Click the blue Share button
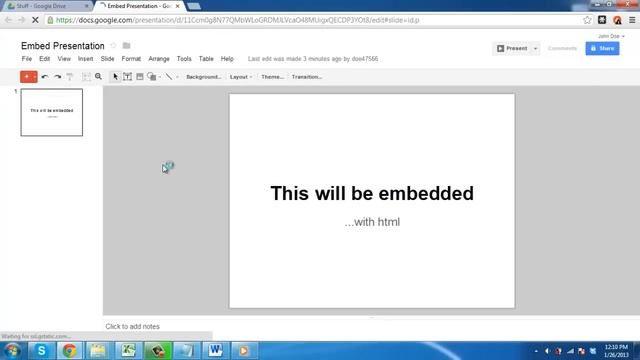 click(x=602, y=48)
